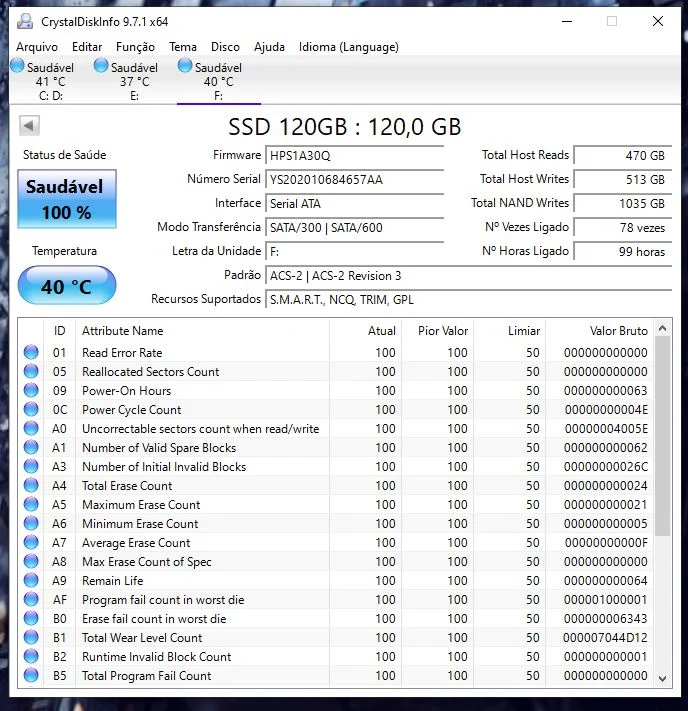Click the previous disk arrow button
This screenshot has height=711, width=688.
29,126
